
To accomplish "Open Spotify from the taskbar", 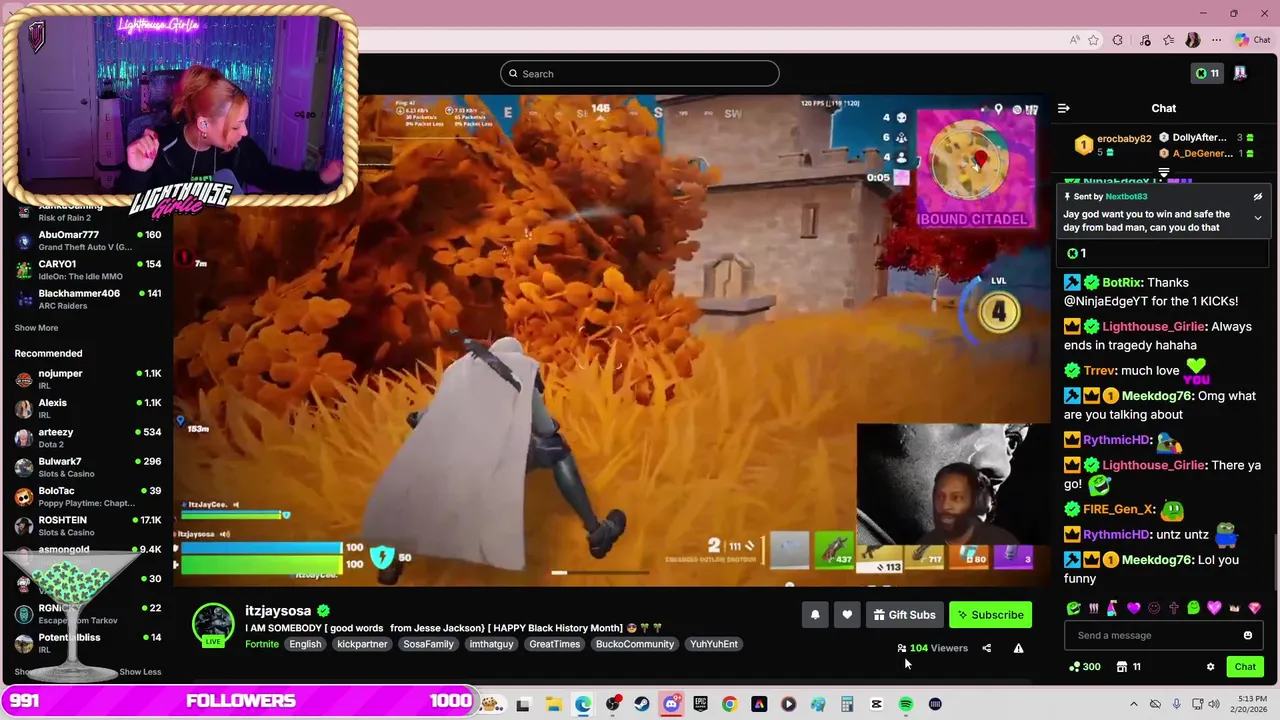I will pyautogui.click(x=906, y=704).
